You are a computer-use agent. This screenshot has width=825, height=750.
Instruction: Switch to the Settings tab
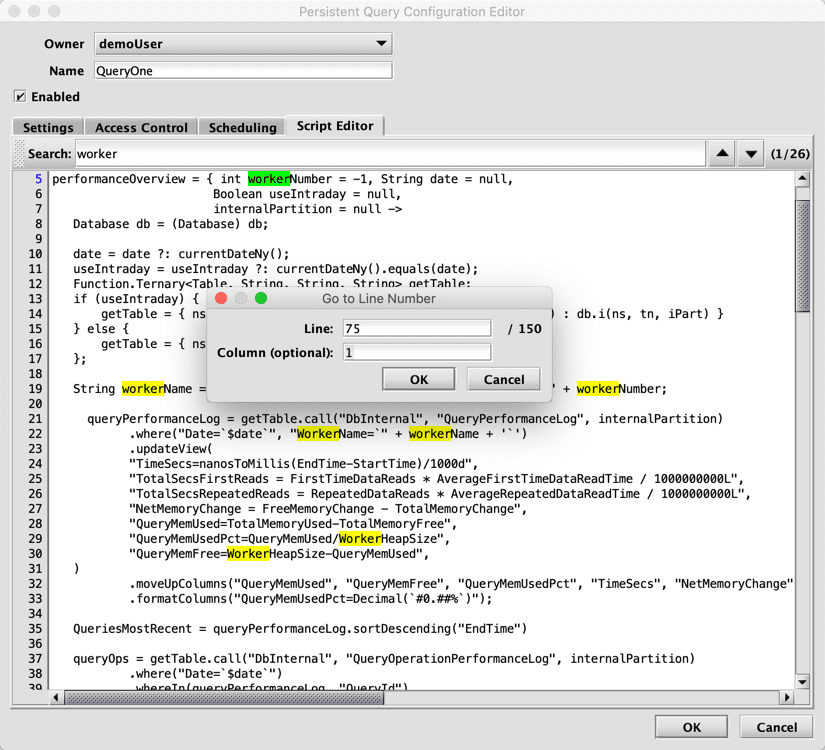coord(48,127)
